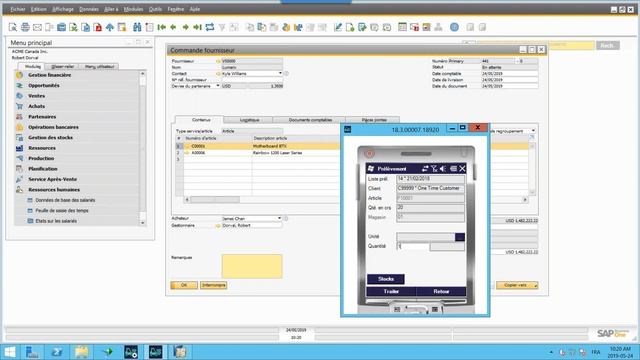The height and width of the screenshot is (360, 640).
Task: Open the Contact dropdown with Kyle Williams
Action: 280,73
